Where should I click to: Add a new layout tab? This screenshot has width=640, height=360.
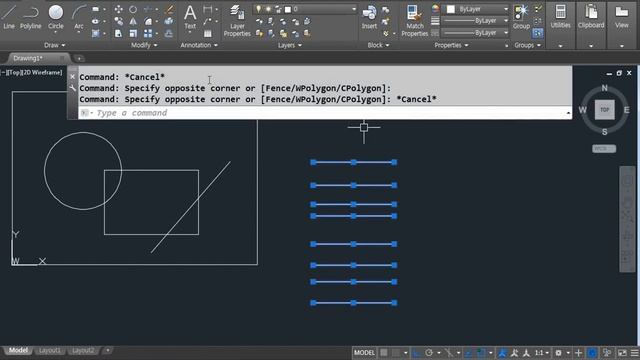[108, 351]
